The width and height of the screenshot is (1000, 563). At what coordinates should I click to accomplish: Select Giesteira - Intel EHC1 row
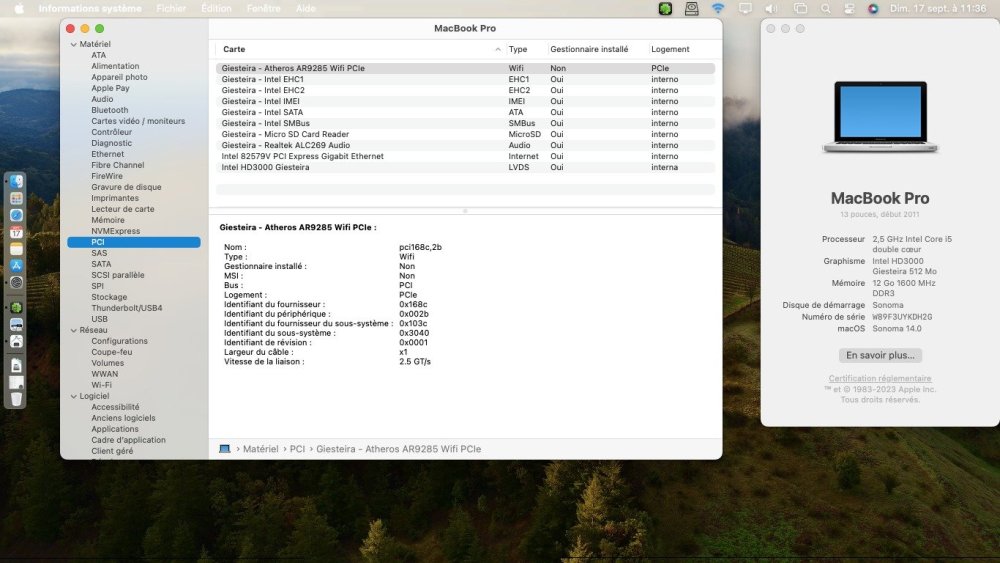[465, 79]
